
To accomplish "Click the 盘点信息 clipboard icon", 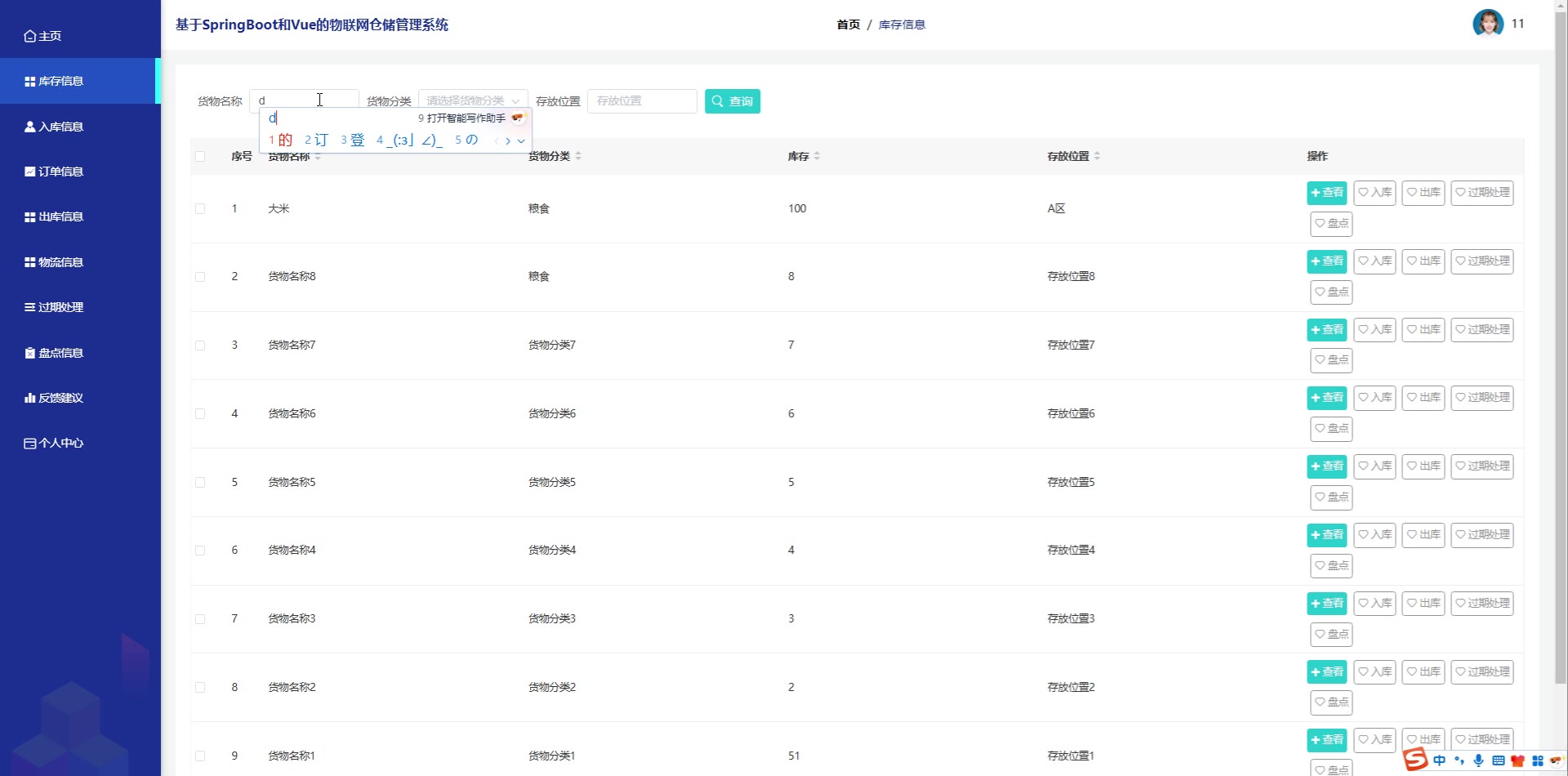I will [x=30, y=353].
